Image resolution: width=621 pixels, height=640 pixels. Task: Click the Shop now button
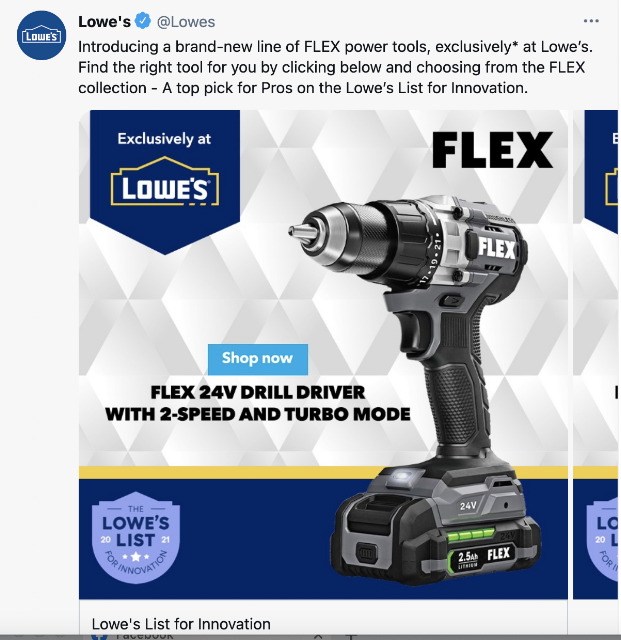coord(258,359)
